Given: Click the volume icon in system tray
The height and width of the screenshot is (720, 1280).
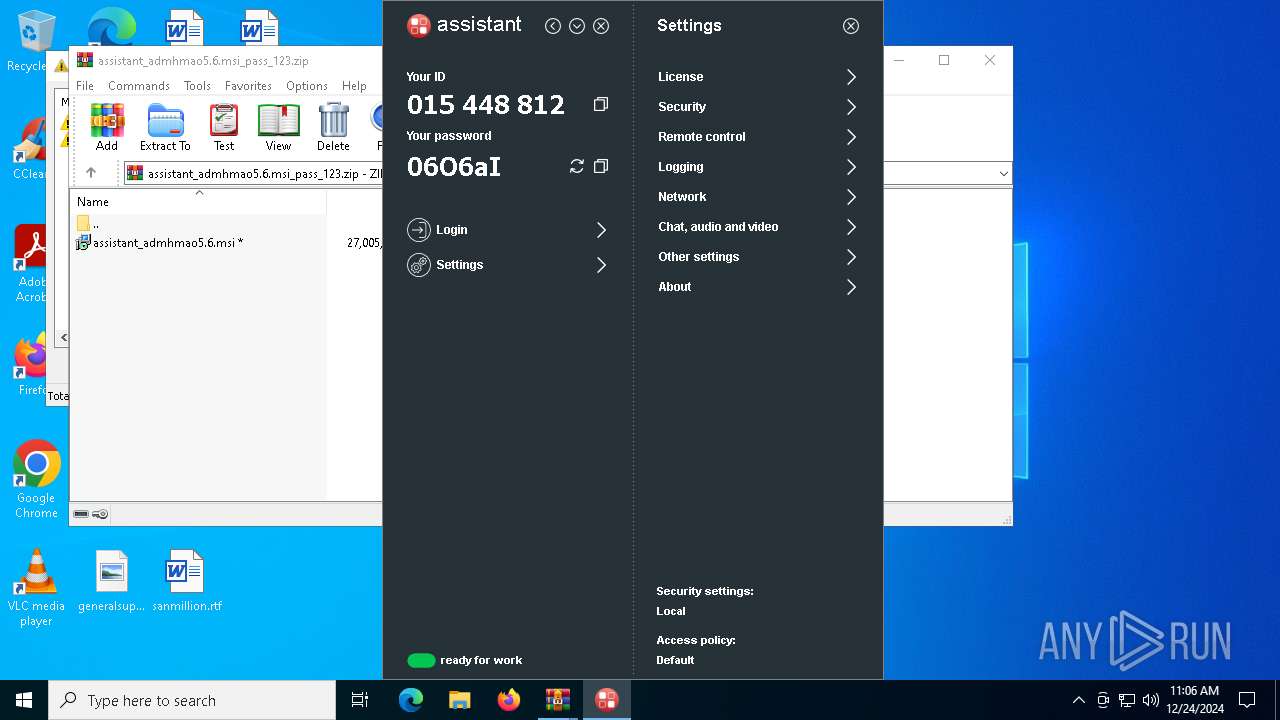Looking at the screenshot, I should pyautogui.click(x=1151, y=700).
